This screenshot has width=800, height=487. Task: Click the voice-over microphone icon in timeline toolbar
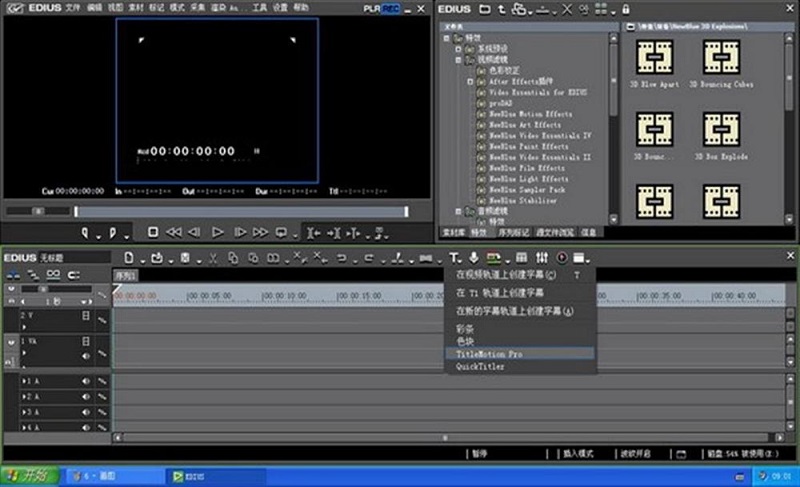473,258
